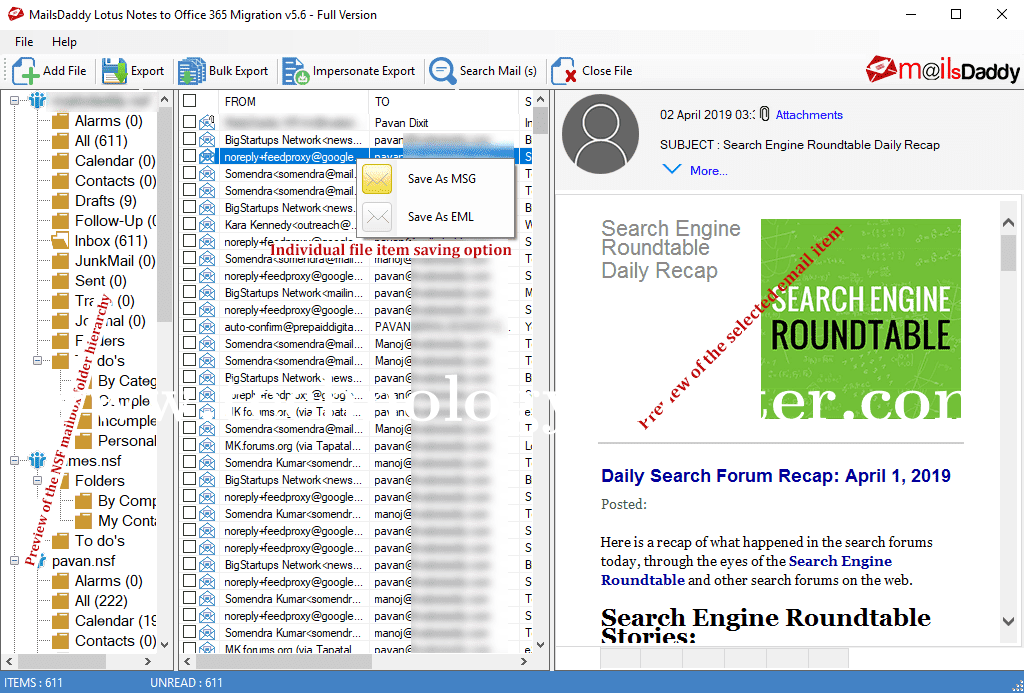Image resolution: width=1024 pixels, height=693 pixels.
Task: Choose Save As MSG from the context menu
Action: coord(435,179)
